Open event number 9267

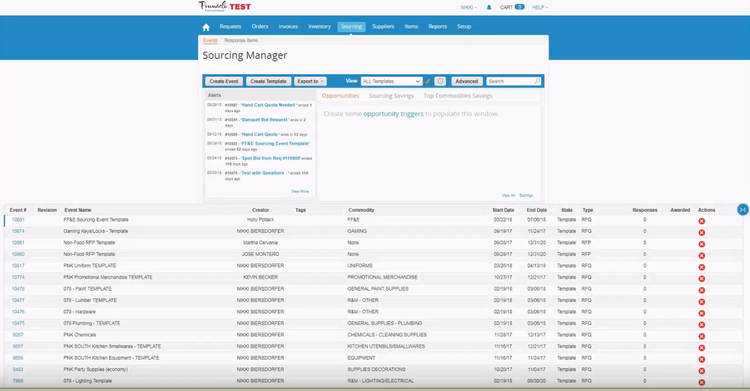[18, 335]
